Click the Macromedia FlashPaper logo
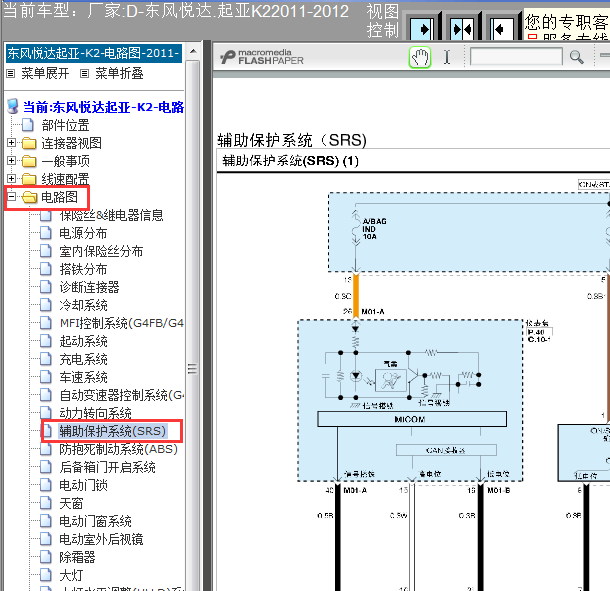 click(262, 57)
